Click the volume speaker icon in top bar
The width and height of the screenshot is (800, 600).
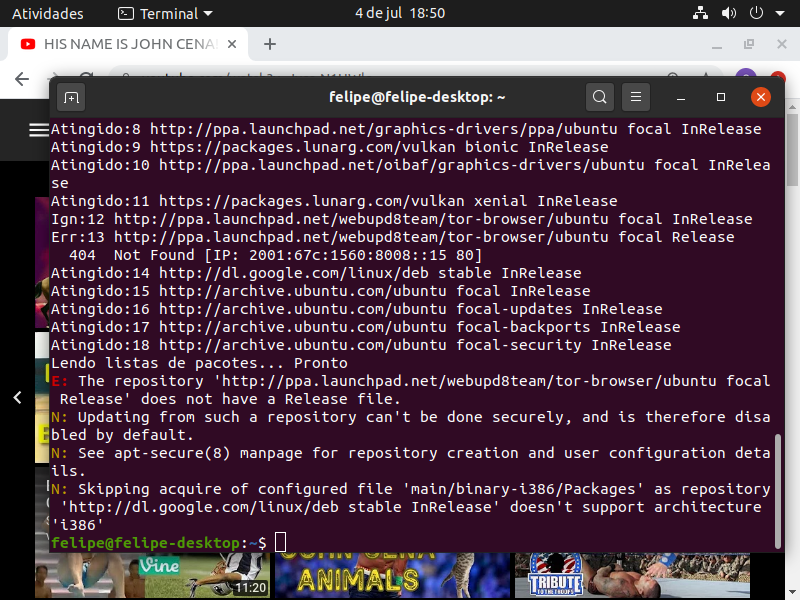tap(729, 13)
